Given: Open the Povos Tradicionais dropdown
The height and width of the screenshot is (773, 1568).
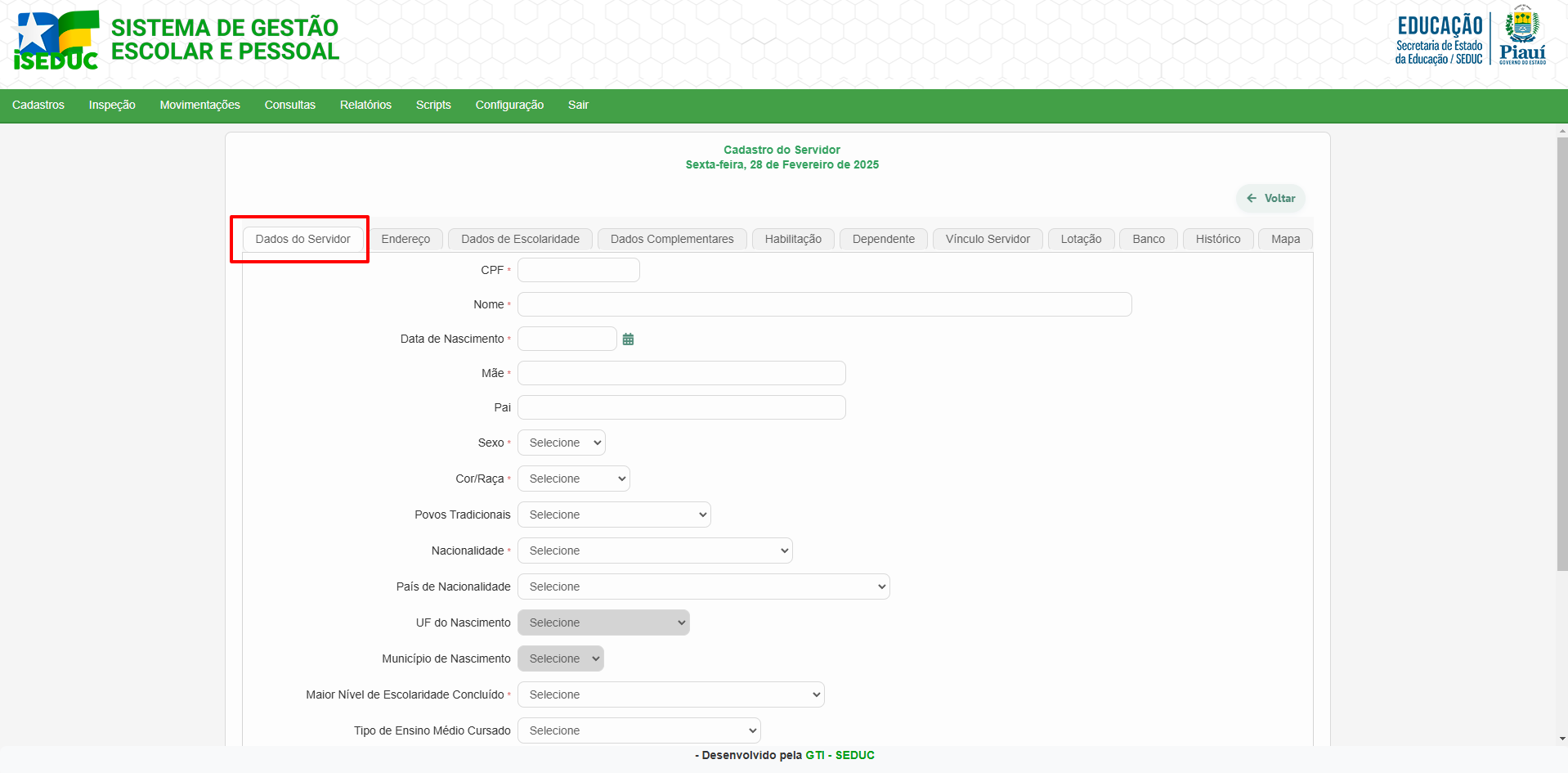Looking at the screenshot, I should pos(613,515).
